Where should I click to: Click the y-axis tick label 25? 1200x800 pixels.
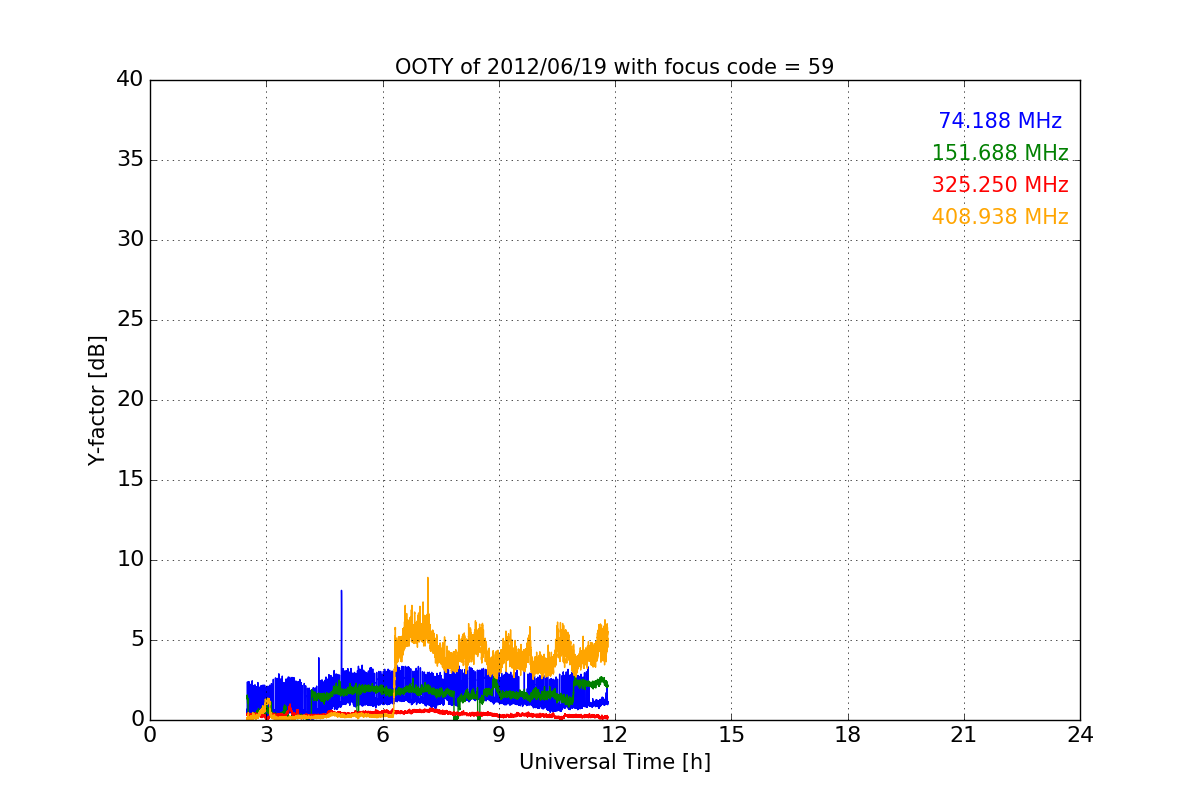point(129,320)
